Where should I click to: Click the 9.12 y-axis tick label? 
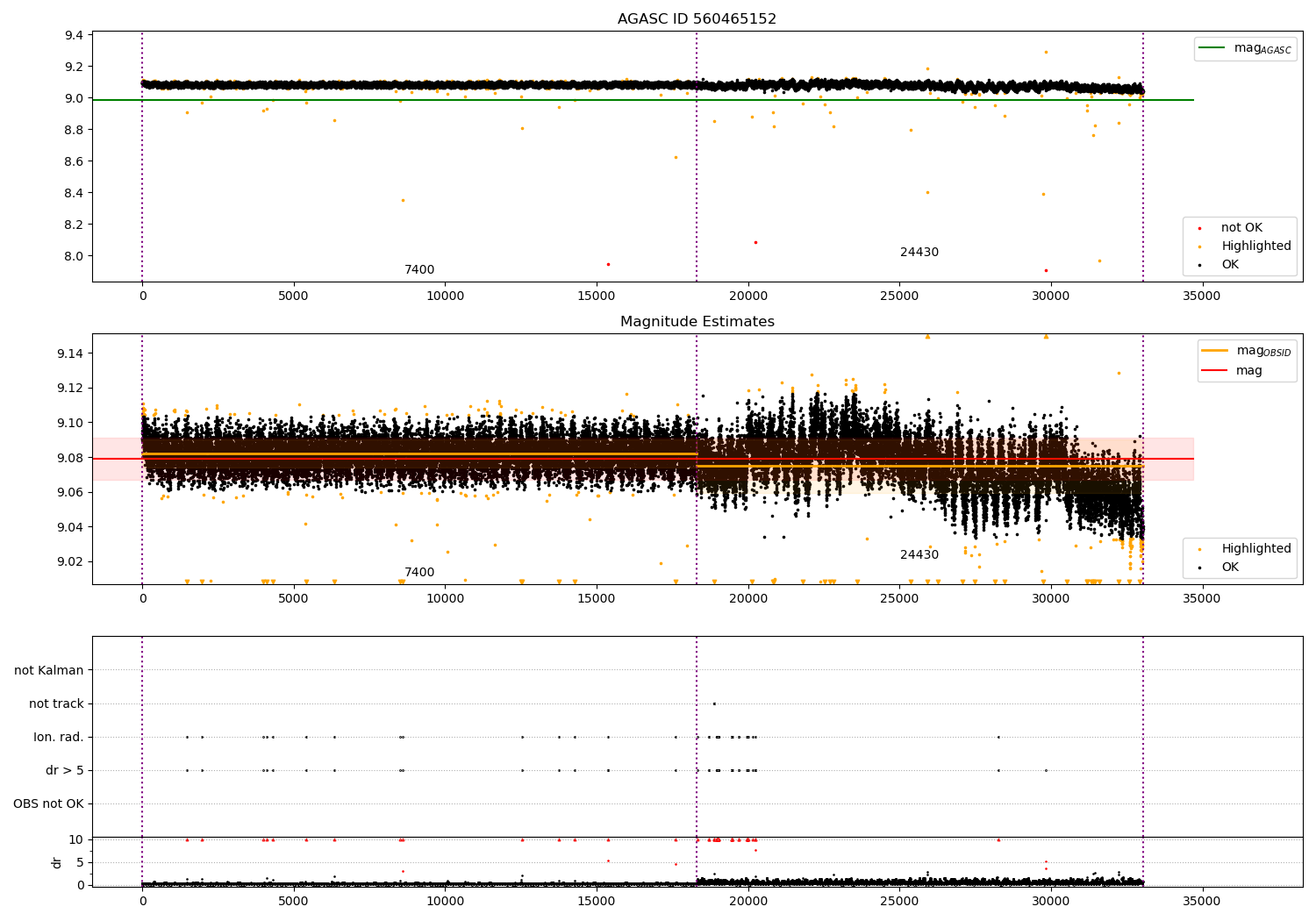click(x=71, y=389)
